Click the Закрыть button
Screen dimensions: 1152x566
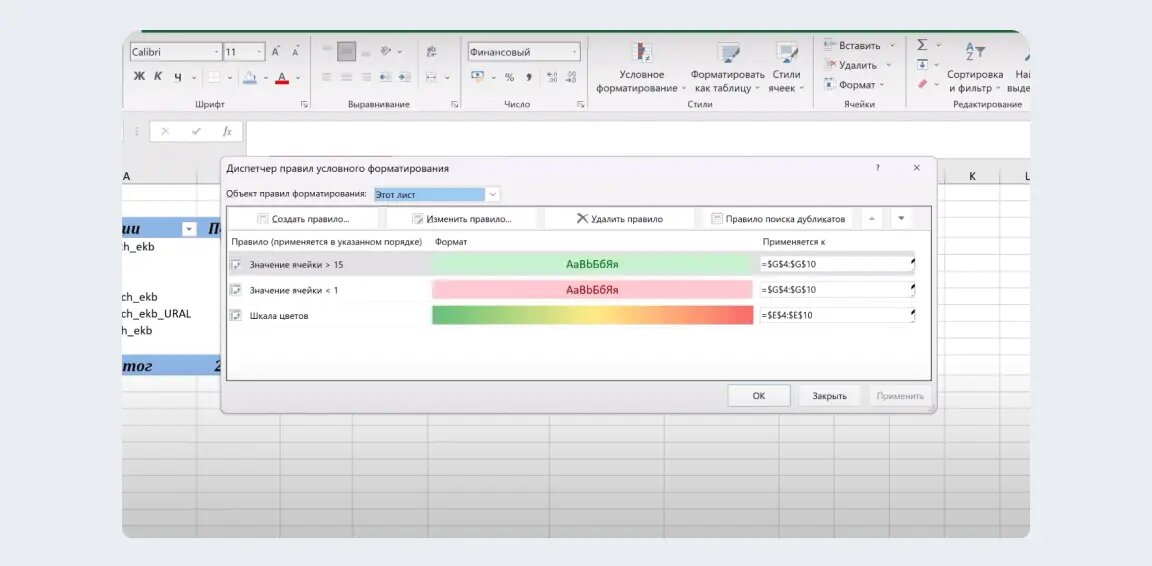[829, 395]
